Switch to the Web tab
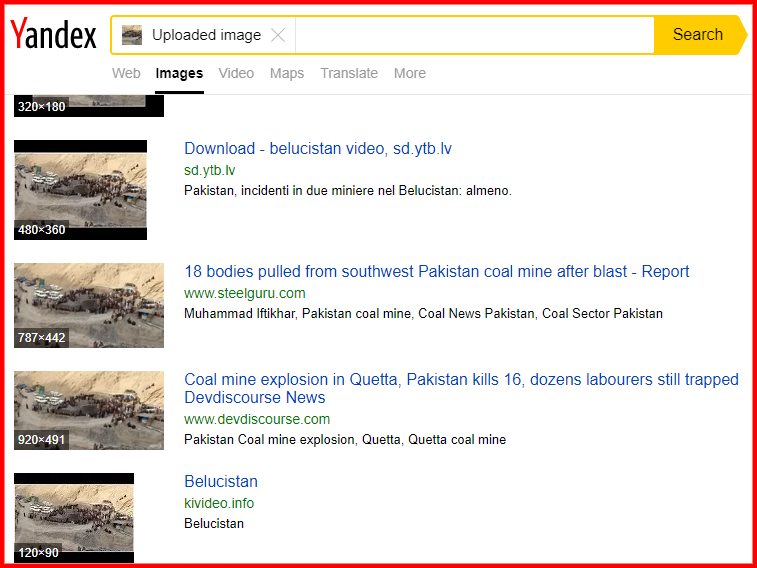757x568 pixels. point(126,73)
